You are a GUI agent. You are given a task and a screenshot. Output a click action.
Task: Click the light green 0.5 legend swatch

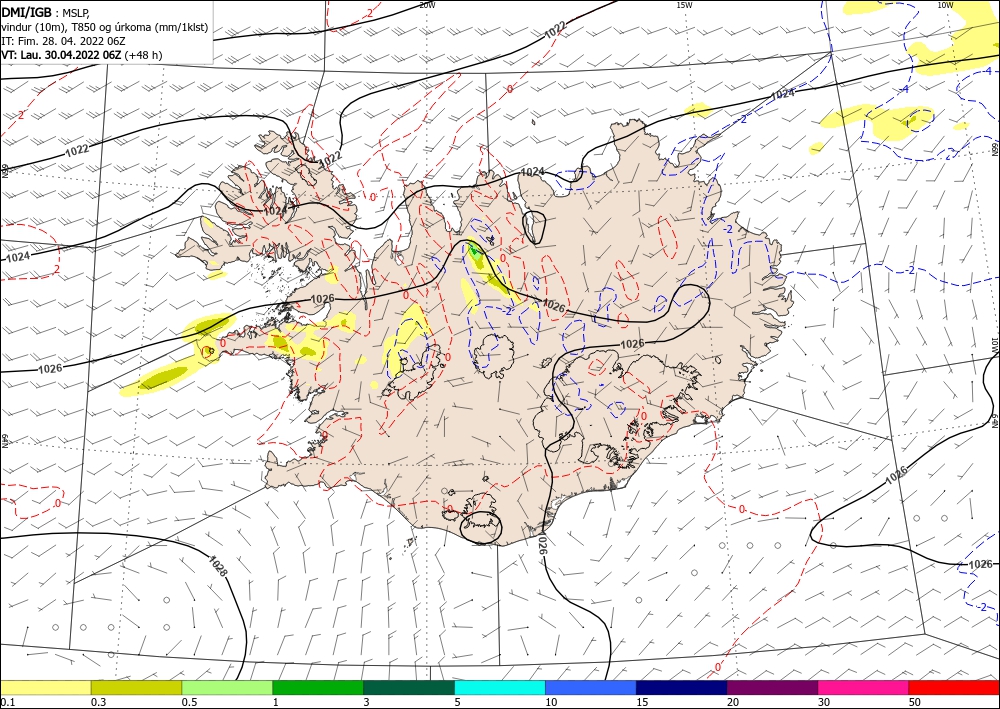coord(227,687)
